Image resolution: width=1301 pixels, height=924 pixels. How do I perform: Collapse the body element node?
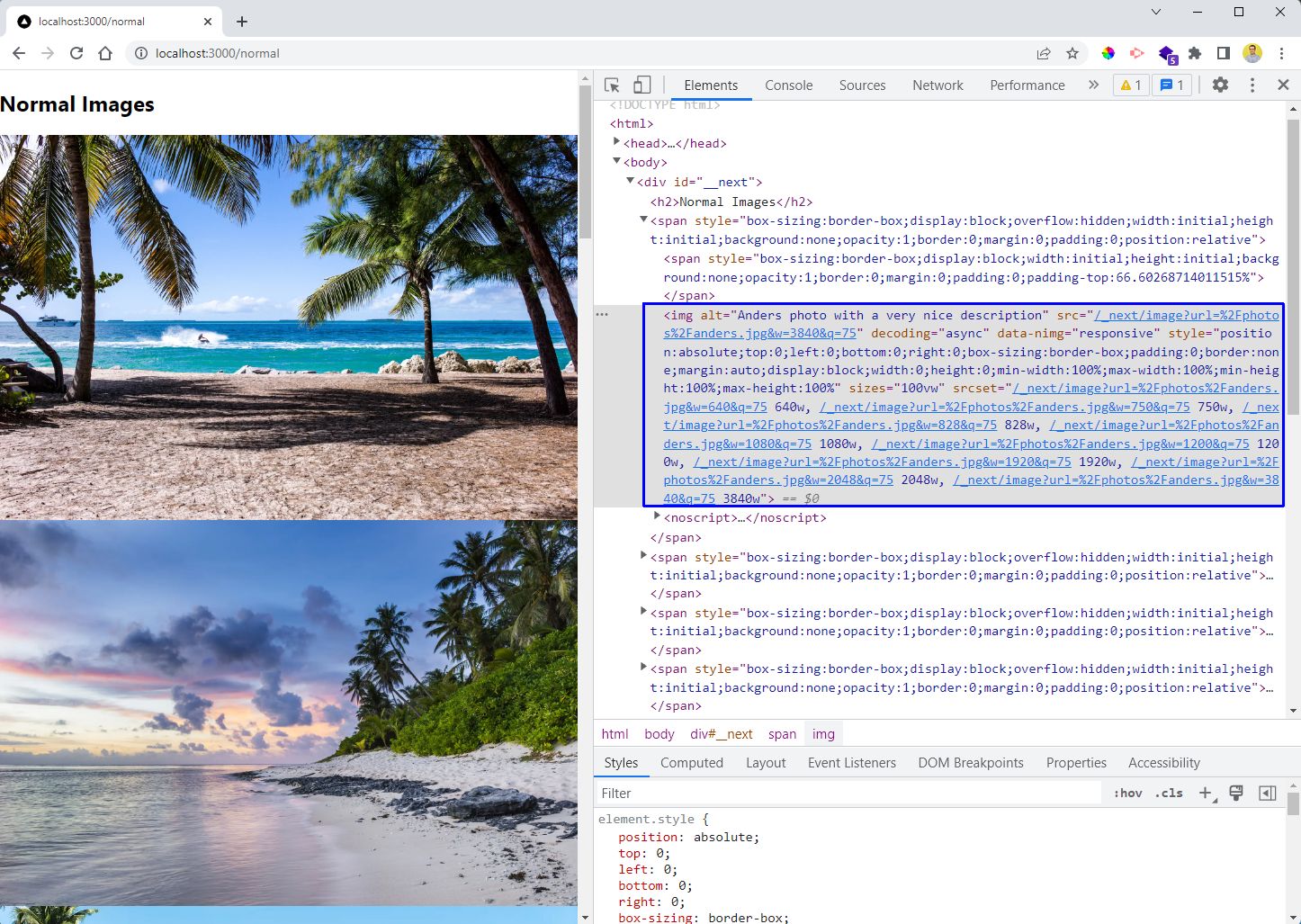[x=616, y=161]
